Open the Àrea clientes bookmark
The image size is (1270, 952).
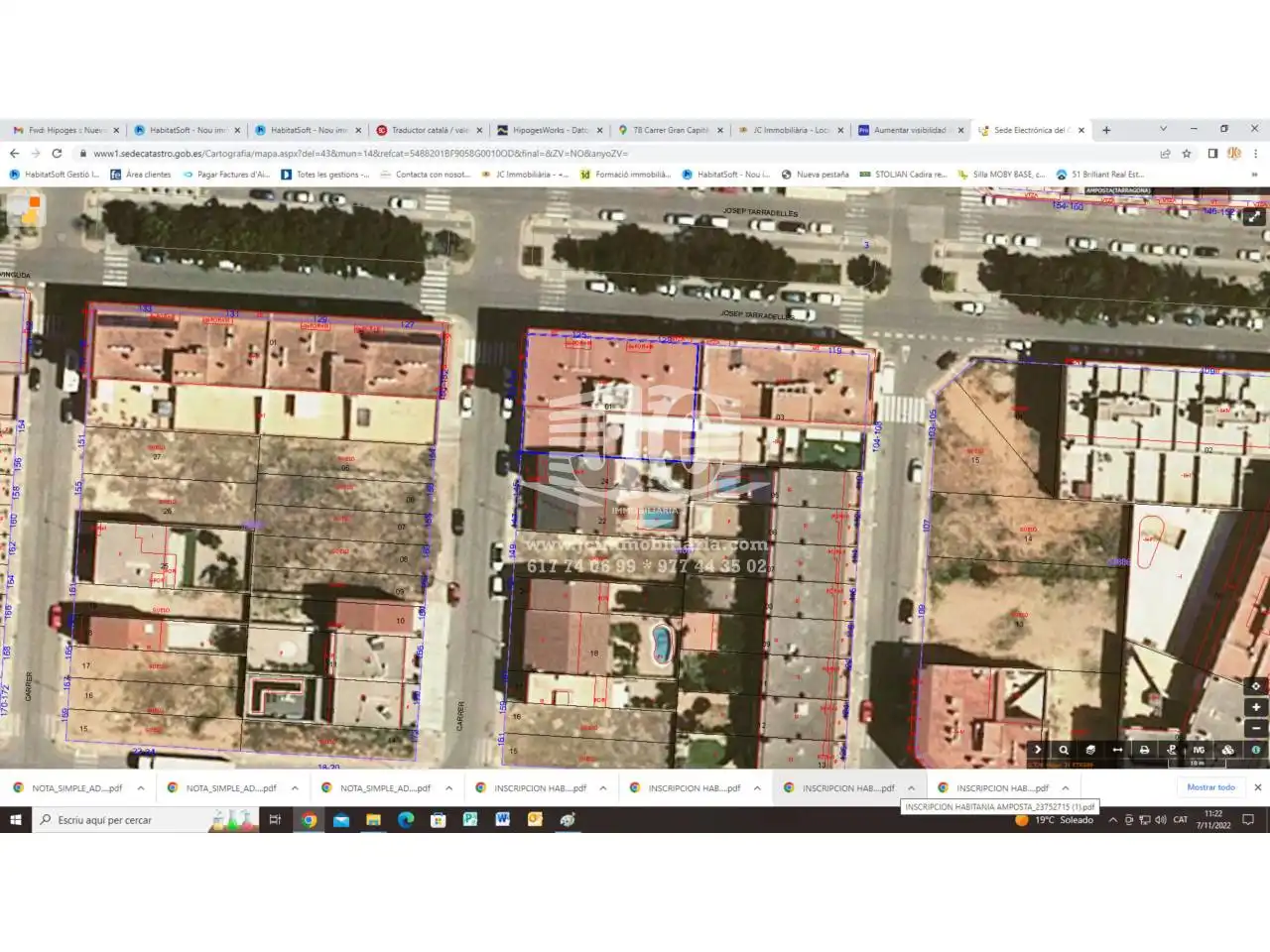point(141,175)
